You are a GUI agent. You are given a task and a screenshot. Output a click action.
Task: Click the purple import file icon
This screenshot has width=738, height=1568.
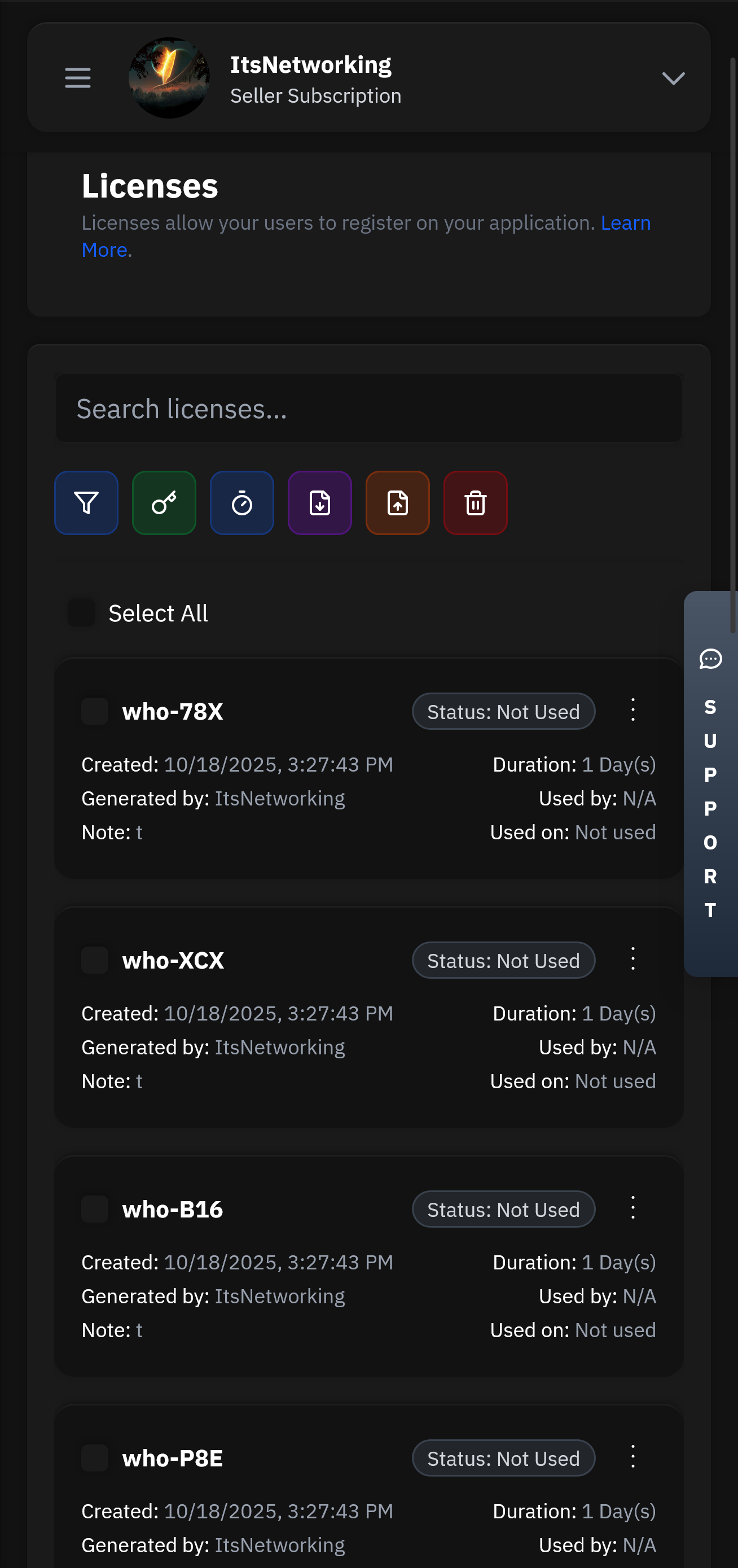(x=320, y=503)
